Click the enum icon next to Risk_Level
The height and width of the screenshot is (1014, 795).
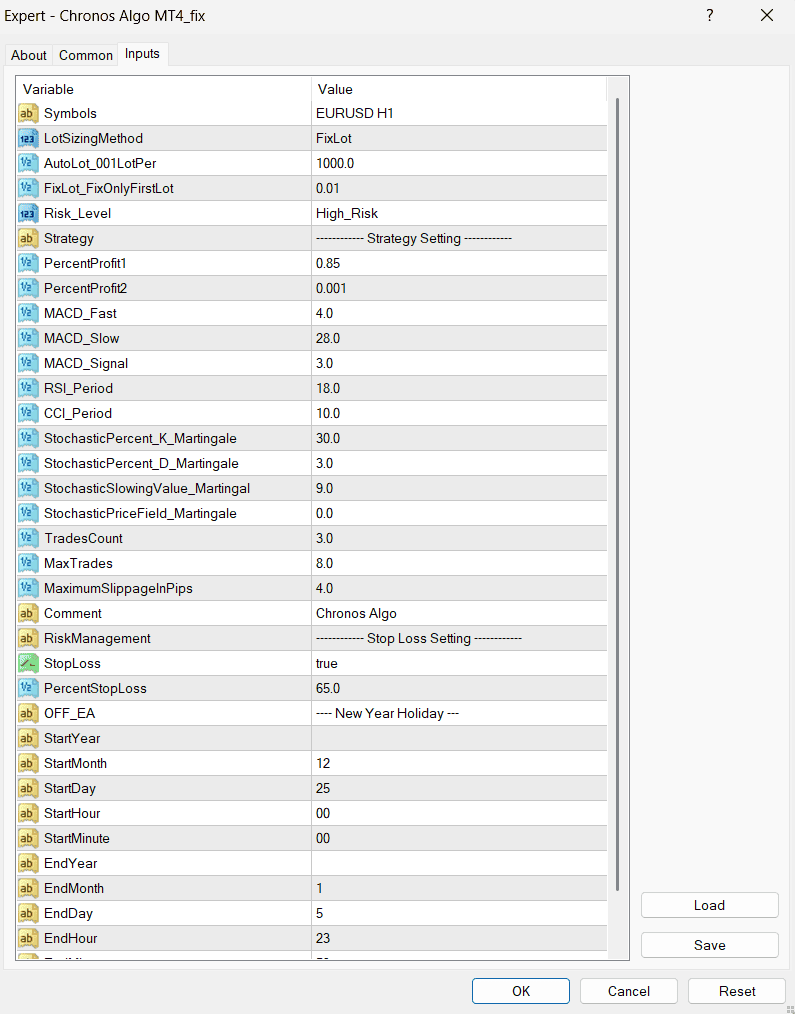28,213
